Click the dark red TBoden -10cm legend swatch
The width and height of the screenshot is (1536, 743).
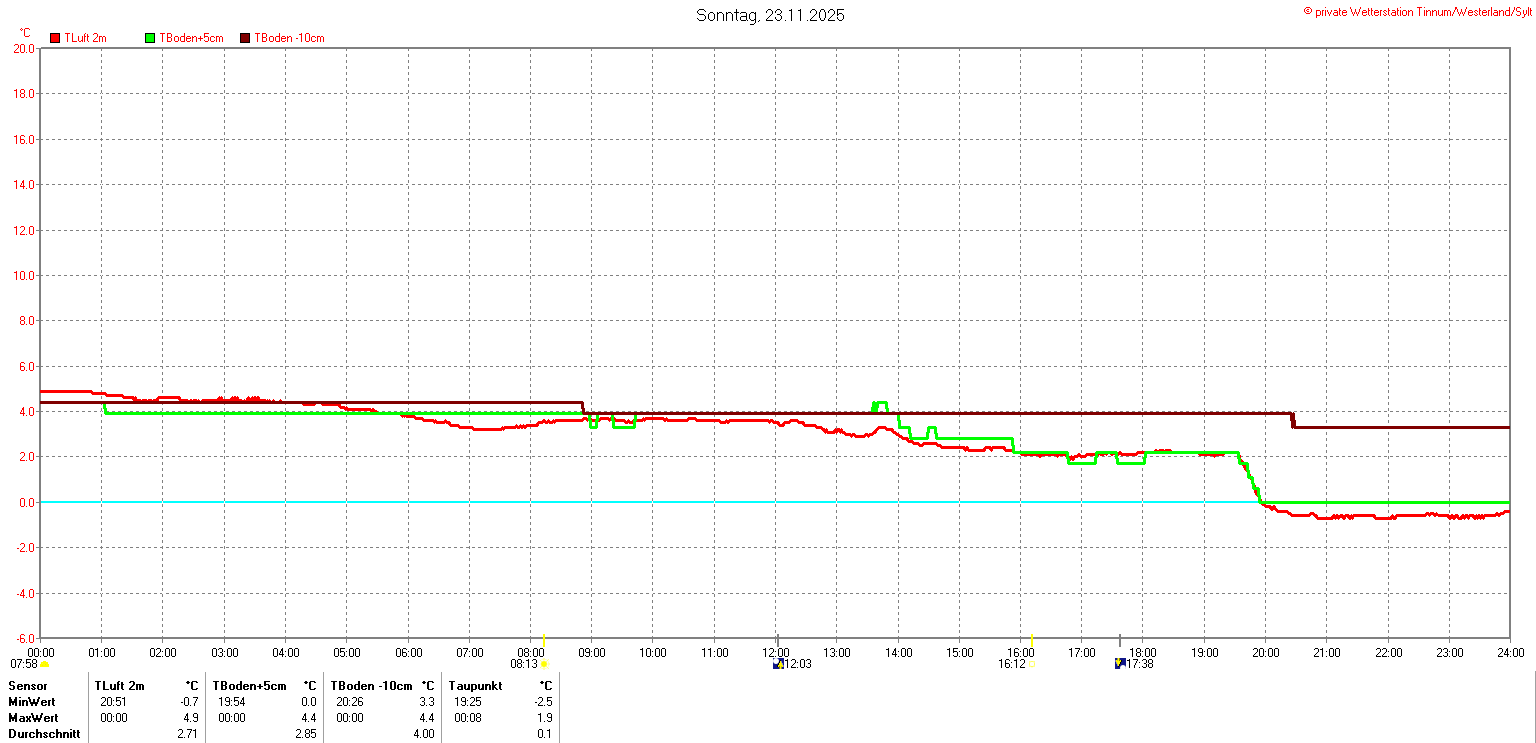click(x=245, y=38)
